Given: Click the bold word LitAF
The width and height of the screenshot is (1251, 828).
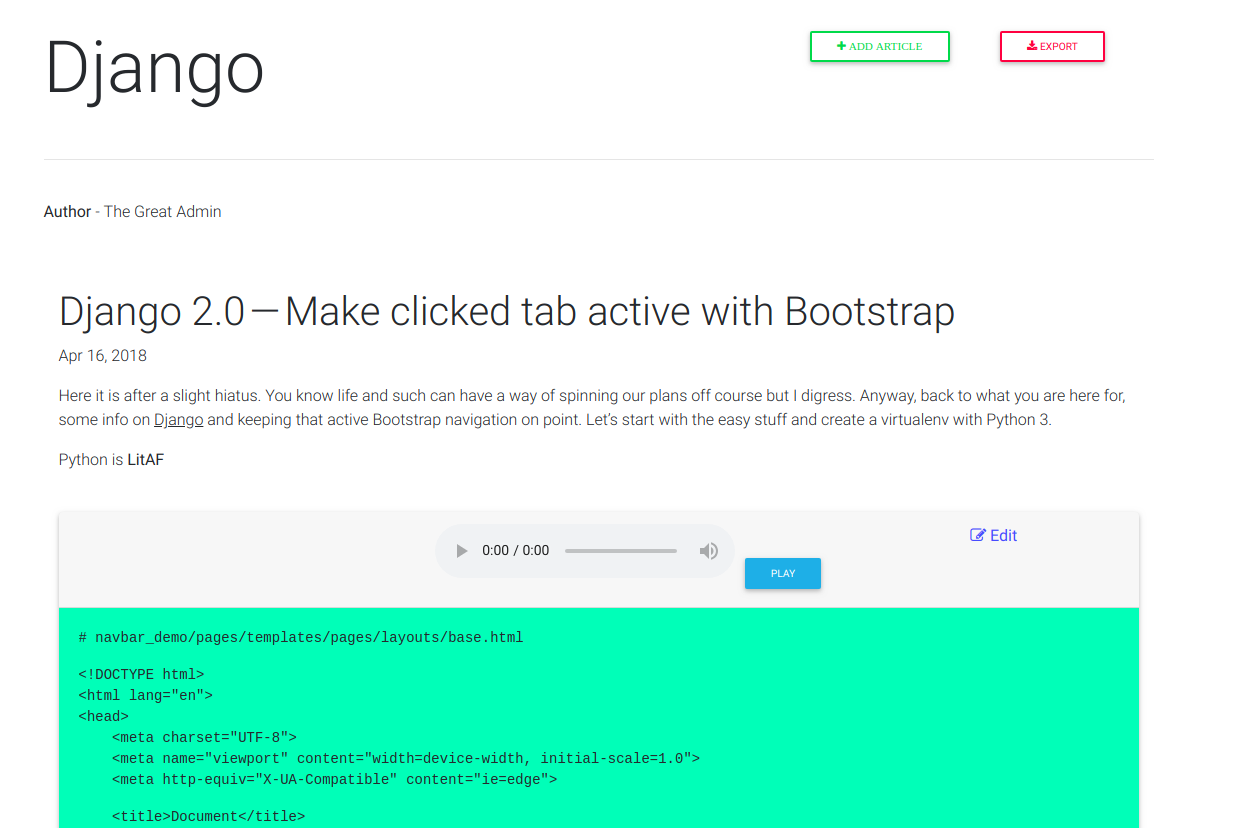Looking at the screenshot, I should pos(146,460).
